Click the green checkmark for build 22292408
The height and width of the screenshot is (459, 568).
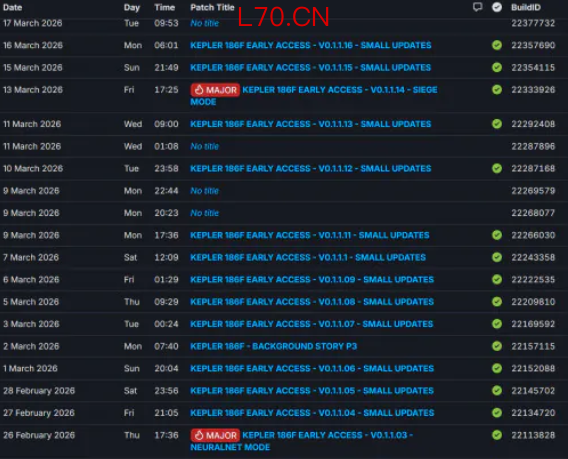tap(497, 124)
